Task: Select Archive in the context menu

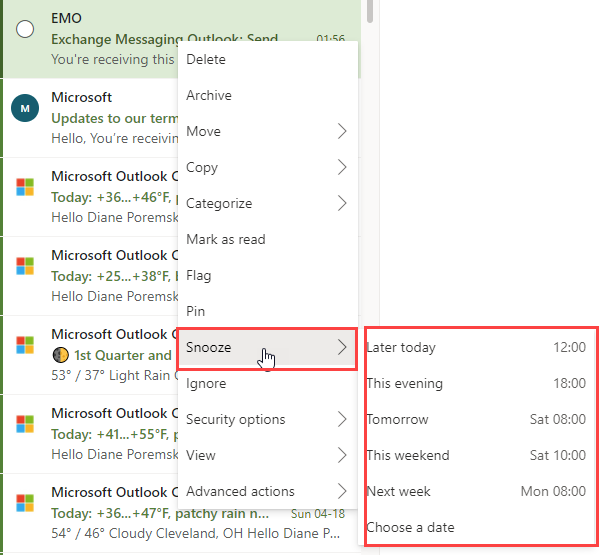Action: click(268, 95)
